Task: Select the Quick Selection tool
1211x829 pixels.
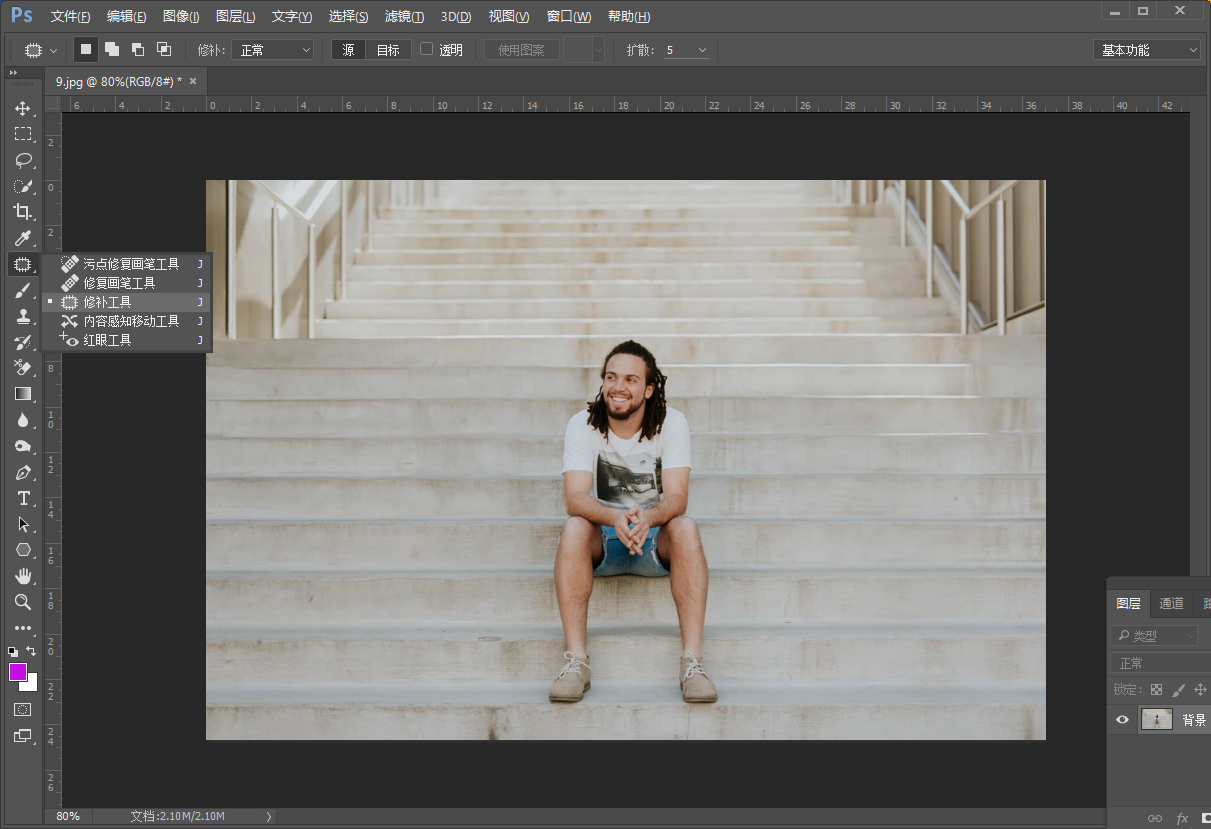Action: [x=22, y=186]
